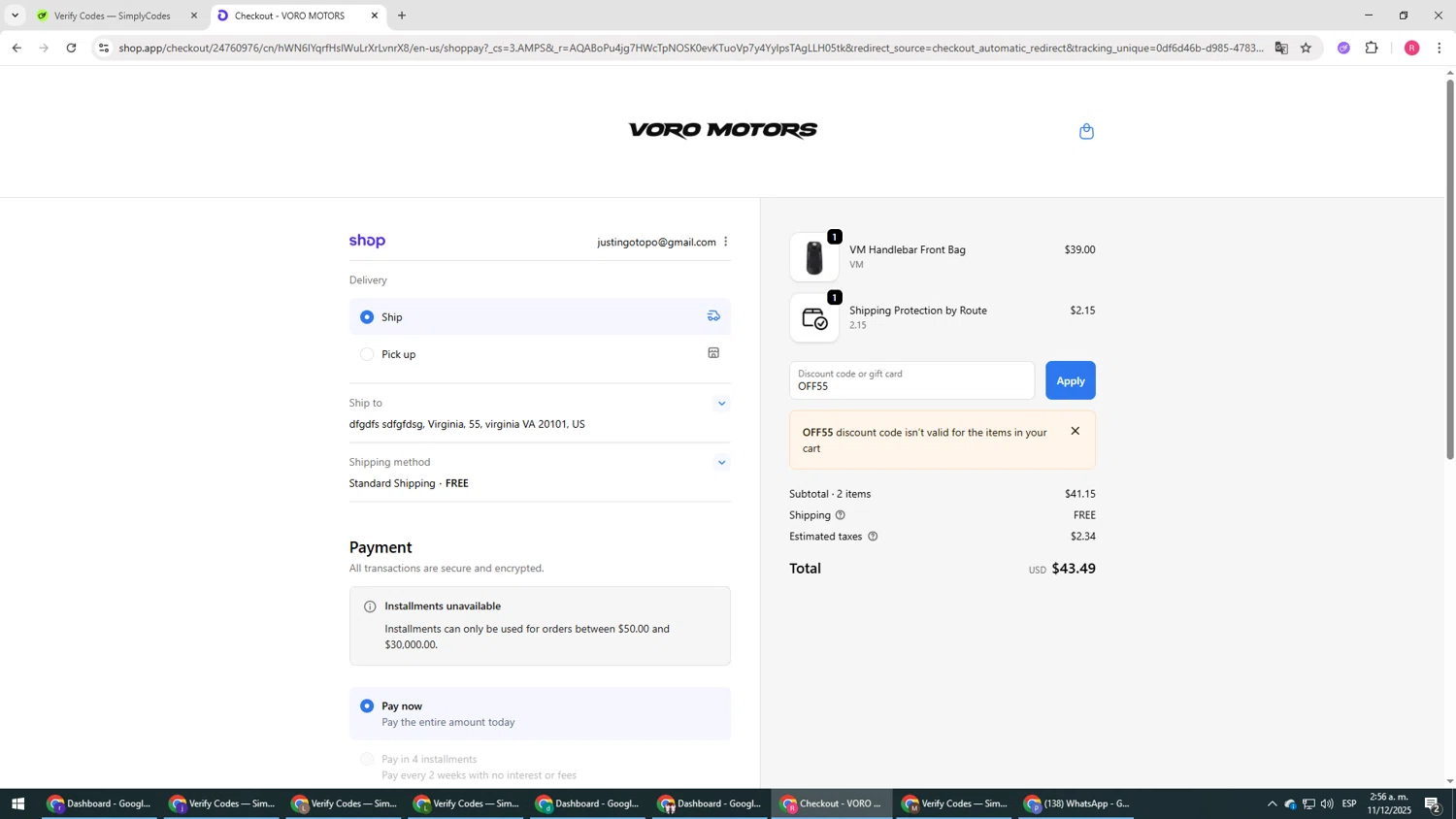The height and width of the screenshot is (819, 1456).
Task: Reload the checkout page
Action: (x=72, y=48)
